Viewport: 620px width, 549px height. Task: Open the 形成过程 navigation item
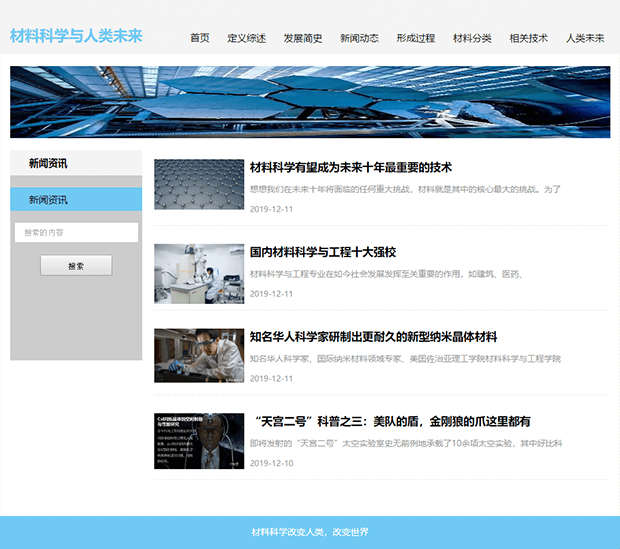click(415, 39)
